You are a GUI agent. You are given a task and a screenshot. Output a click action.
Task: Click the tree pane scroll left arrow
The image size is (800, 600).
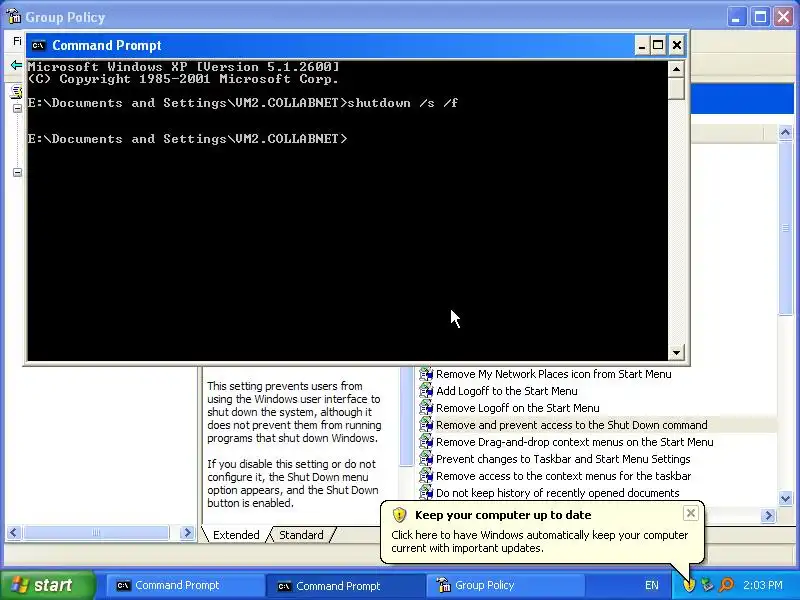coord(13,533)
